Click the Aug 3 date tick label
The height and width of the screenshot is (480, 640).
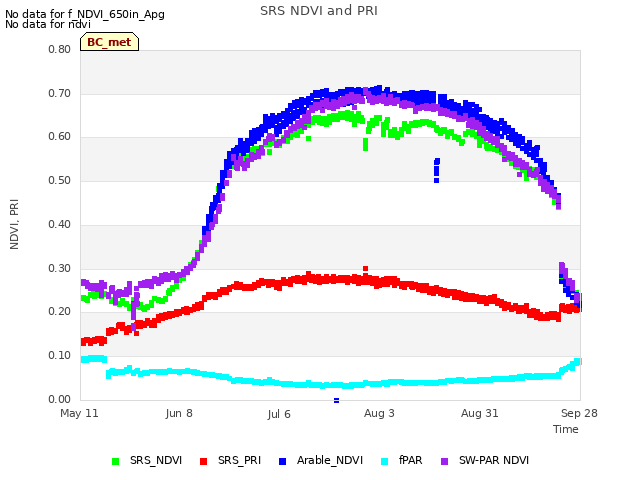click(x=379, y=413)
